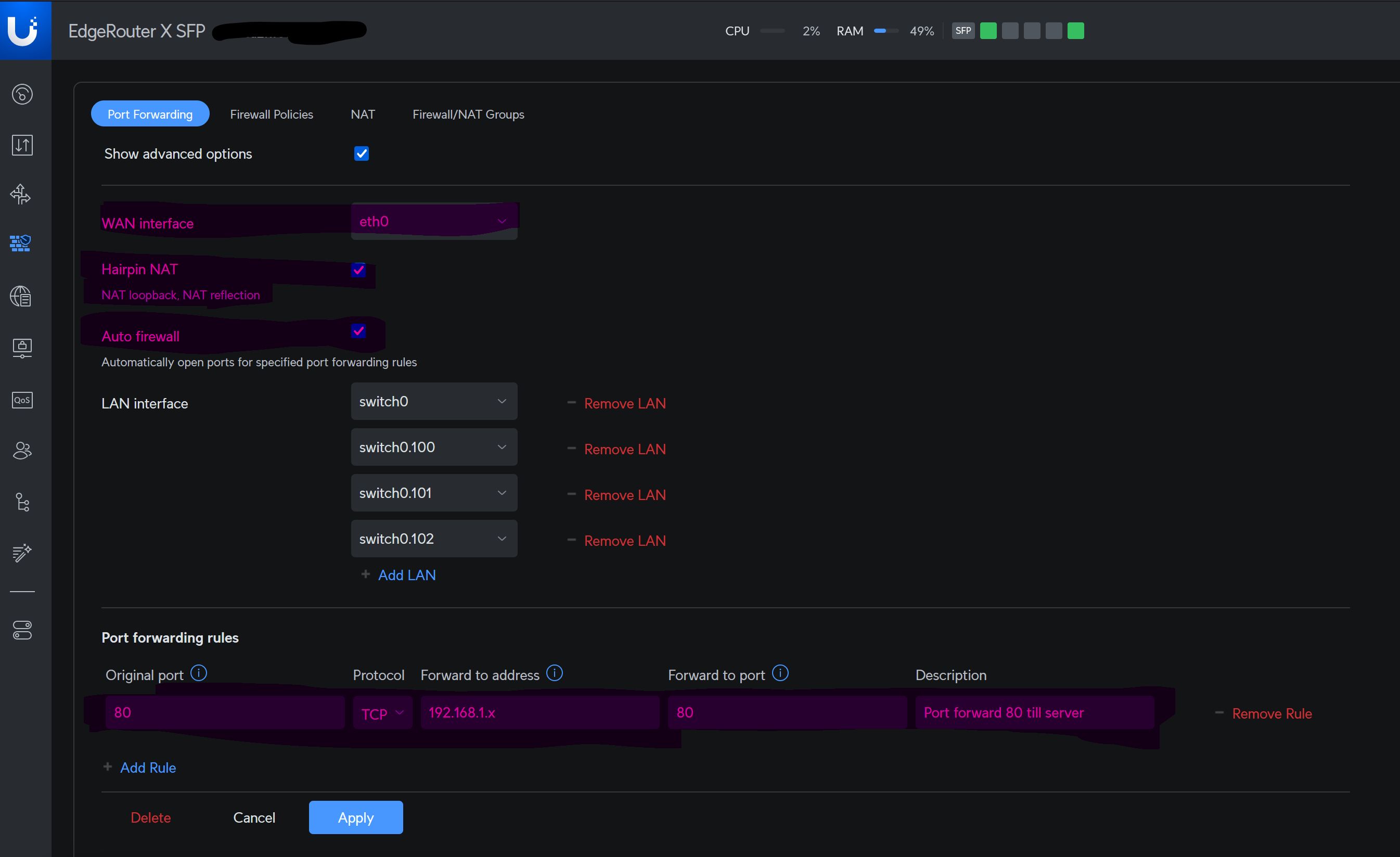The height and width of the screenshot is (857, 1400).
Task: Click Add LAN
Action: coord(399,575)
